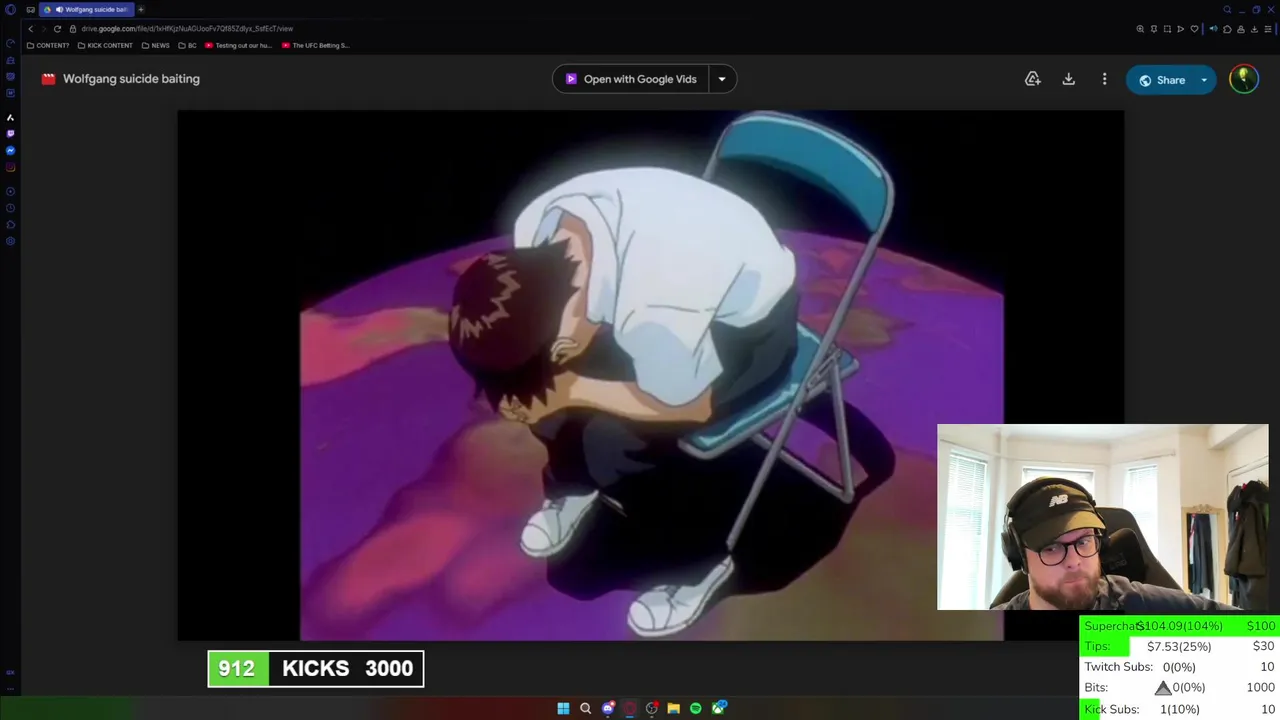
Task: Click the 912 KICKS 3000 goal bar
Action: coord(316,669)
